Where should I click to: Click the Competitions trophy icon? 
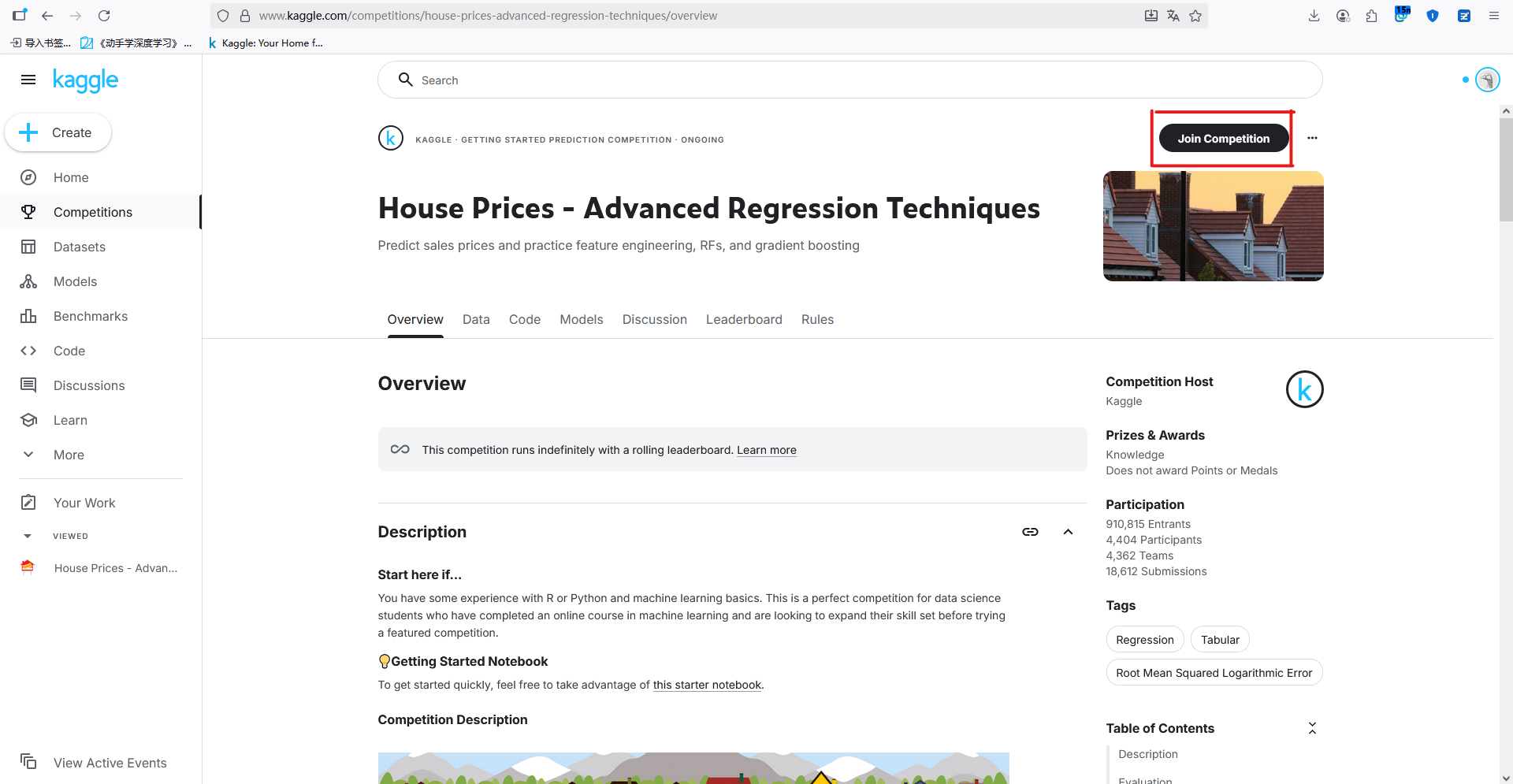(28, 212)
